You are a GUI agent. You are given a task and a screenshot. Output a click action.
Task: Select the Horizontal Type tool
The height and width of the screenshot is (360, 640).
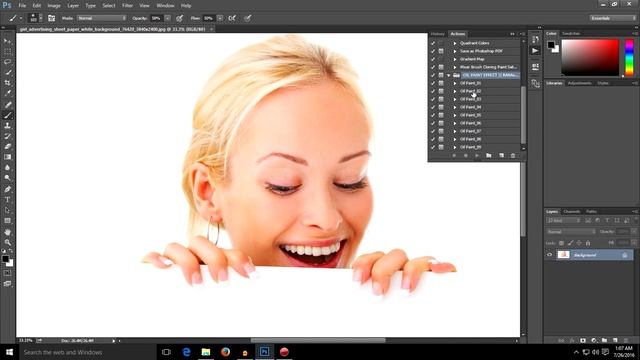[x=7, y=200]
